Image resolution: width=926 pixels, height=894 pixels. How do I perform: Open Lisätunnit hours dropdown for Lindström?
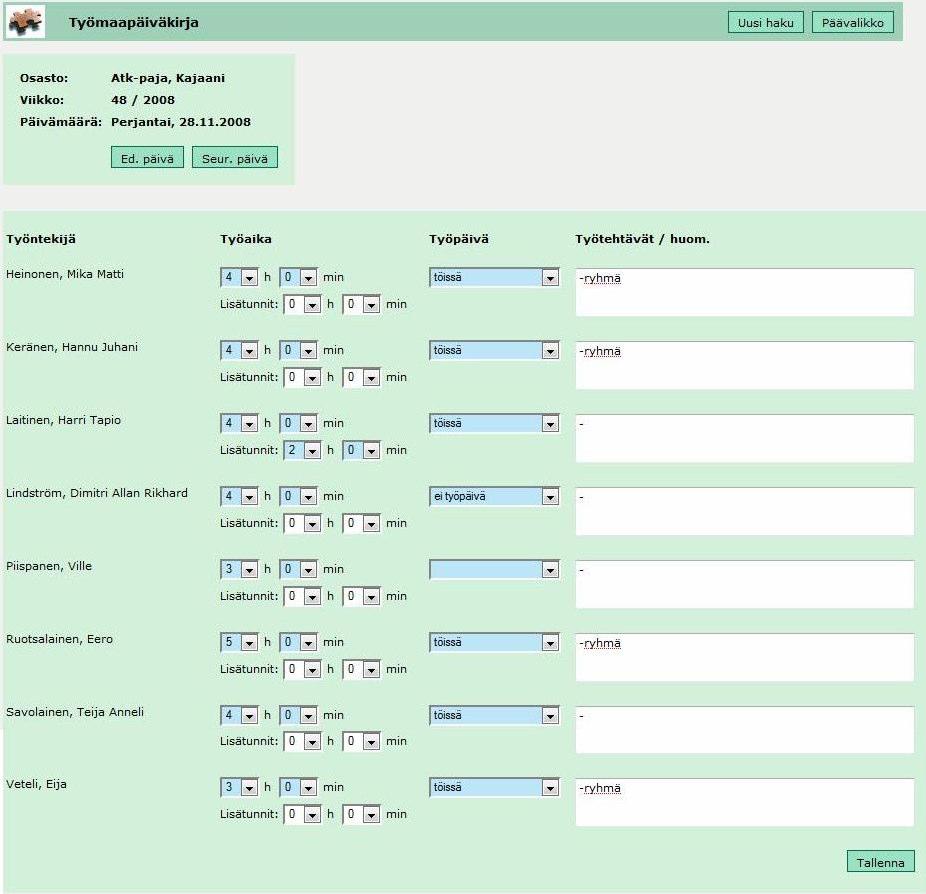click(x=302, y=523)
